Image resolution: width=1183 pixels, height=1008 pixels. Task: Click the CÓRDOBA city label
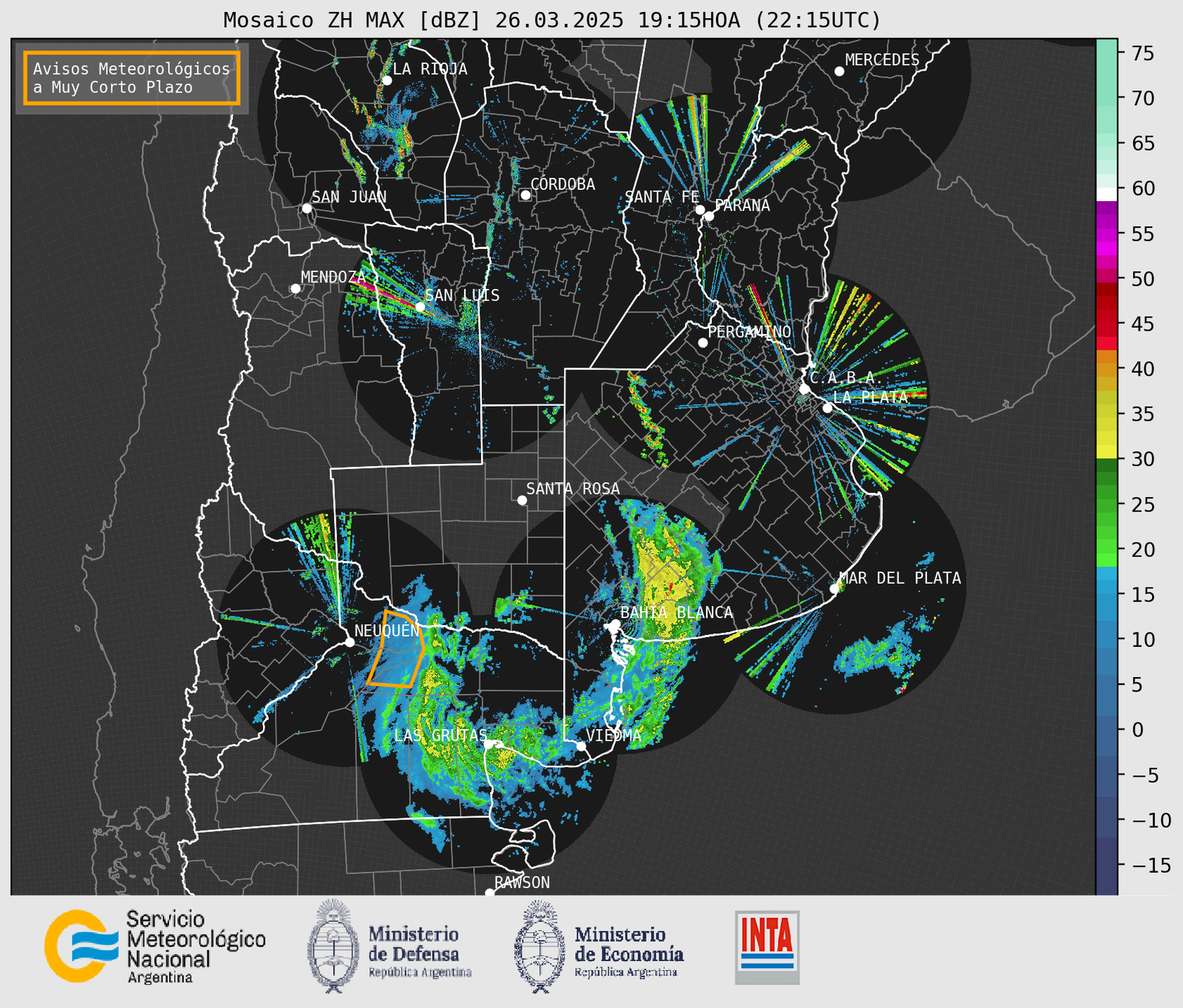coord(563,184)
